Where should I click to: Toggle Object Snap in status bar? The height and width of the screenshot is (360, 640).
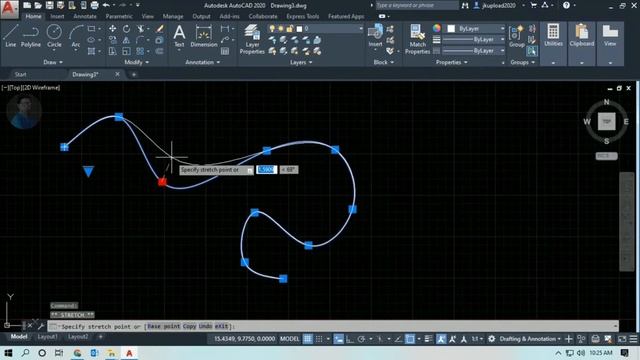[409, 339]
